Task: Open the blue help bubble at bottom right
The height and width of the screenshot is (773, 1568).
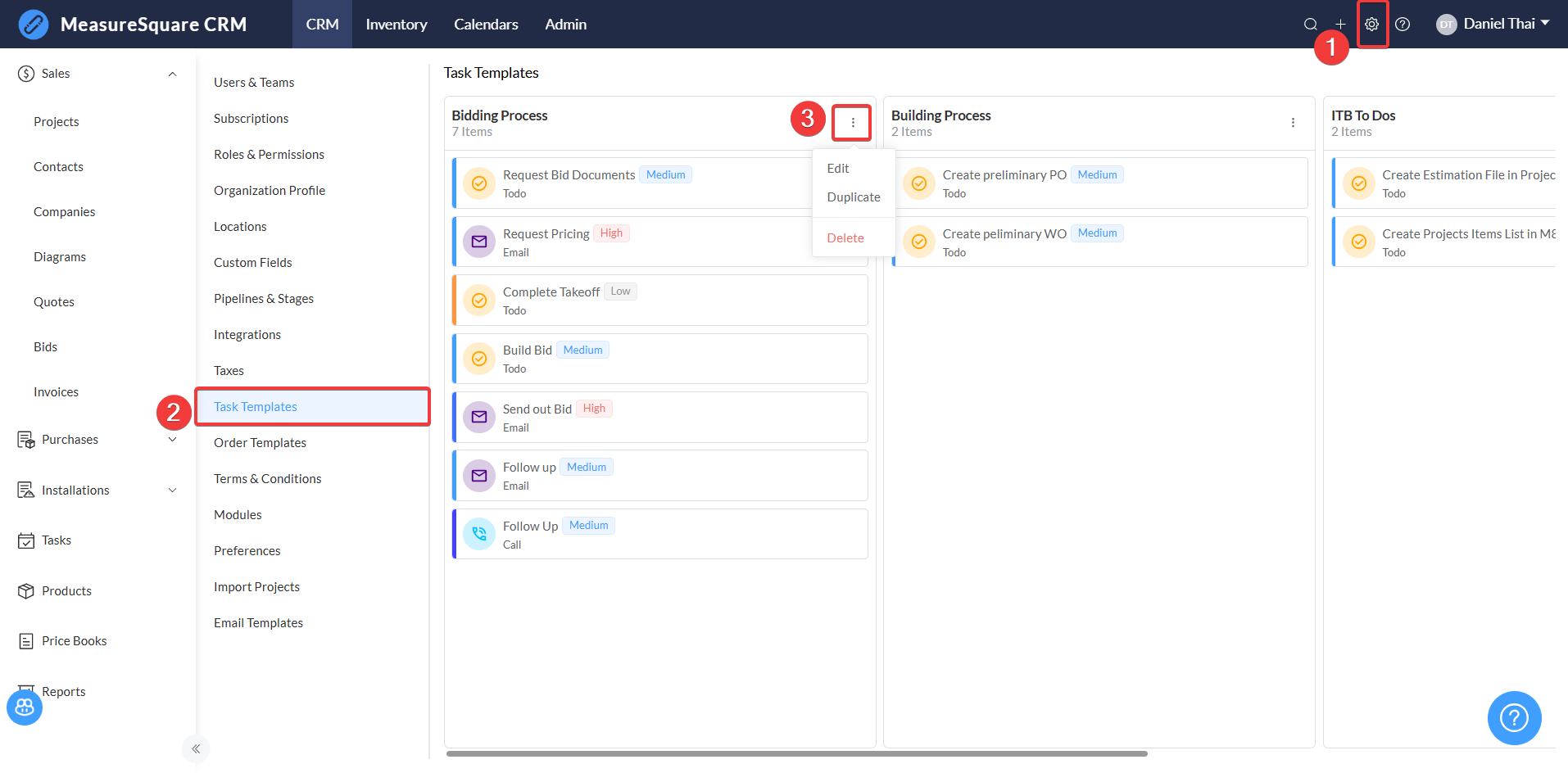Action: (1514, 718)
